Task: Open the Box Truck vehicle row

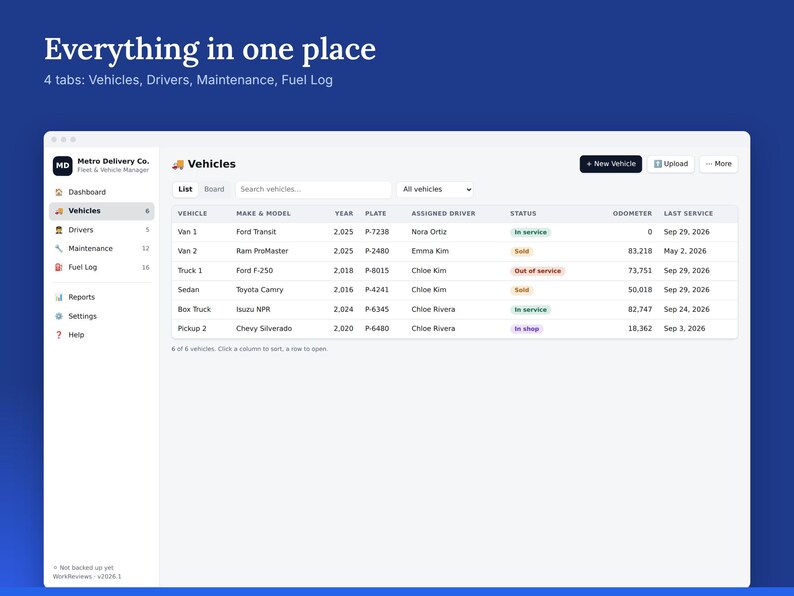Action: (454, 309)
